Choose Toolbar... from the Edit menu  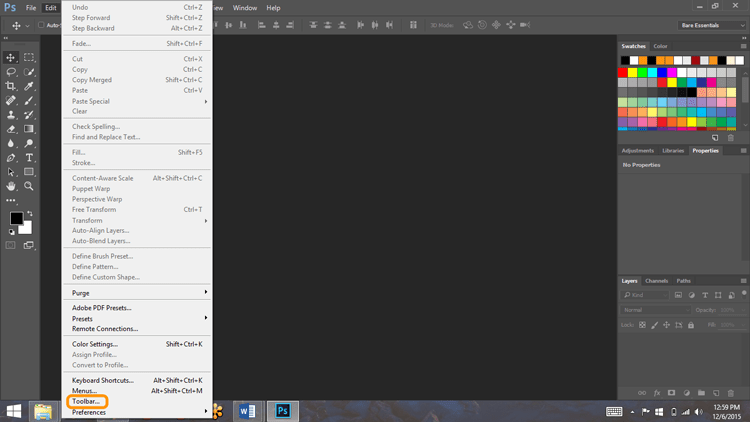tap(87, 401)
